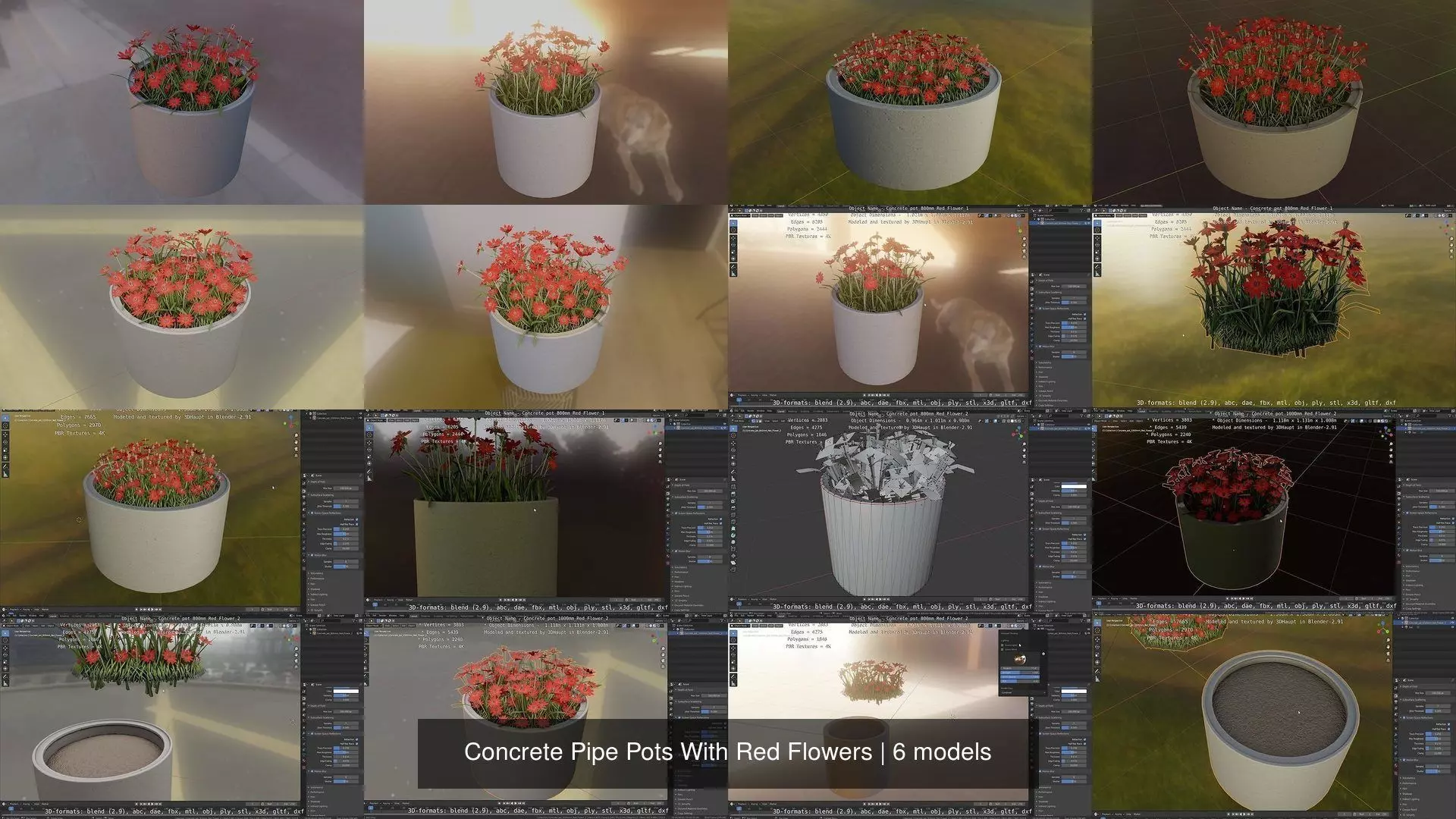The image size is (1456, 819).
Task: Open the wide pot on grass render without Blender UI
Action: click(910, 102)
